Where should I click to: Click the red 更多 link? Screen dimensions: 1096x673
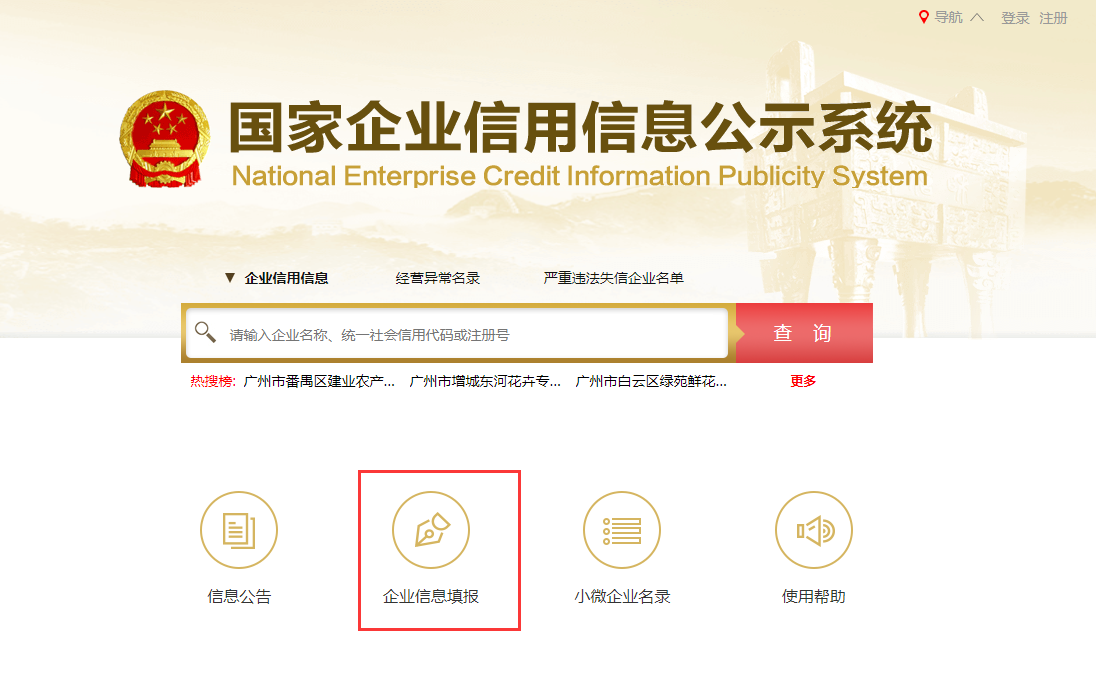803,381
